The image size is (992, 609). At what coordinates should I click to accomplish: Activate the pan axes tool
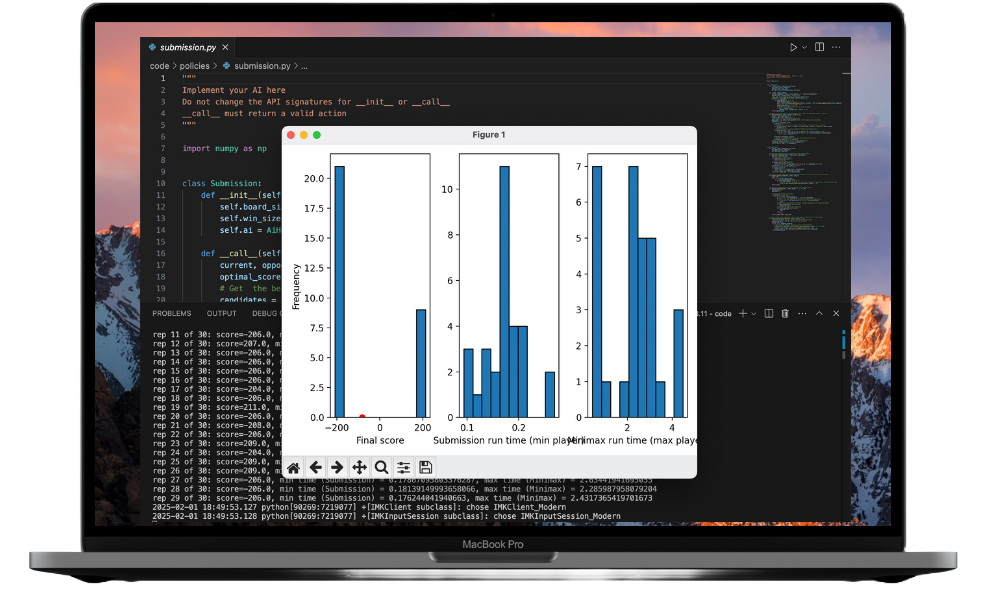[x=359, y=467]
